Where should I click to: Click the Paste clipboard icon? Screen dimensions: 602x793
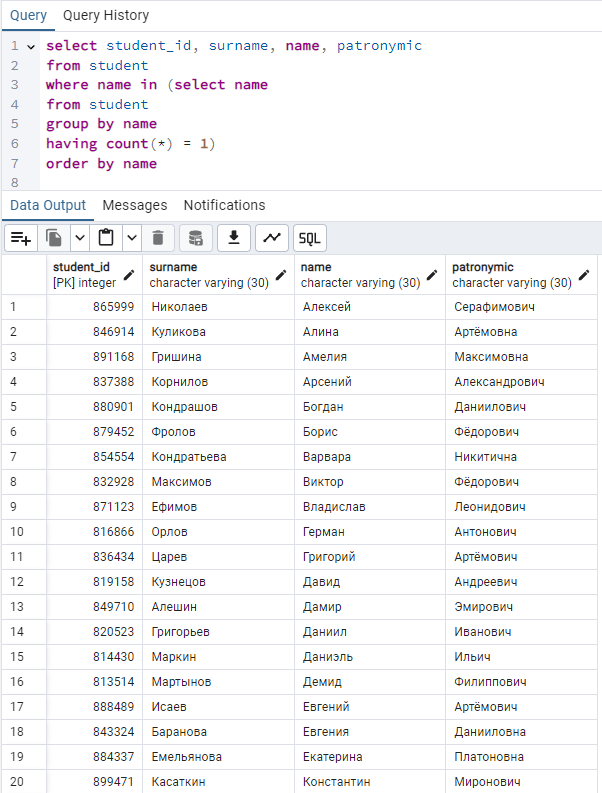click(106, 238)
